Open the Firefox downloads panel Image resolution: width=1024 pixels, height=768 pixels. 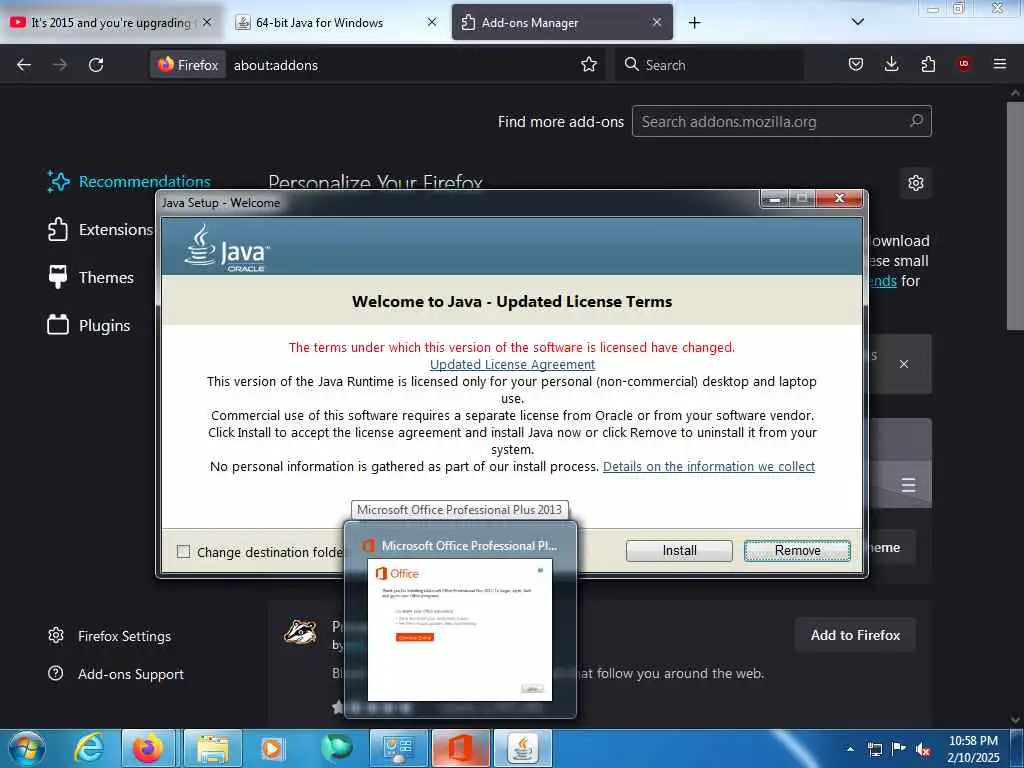point(891,64)
